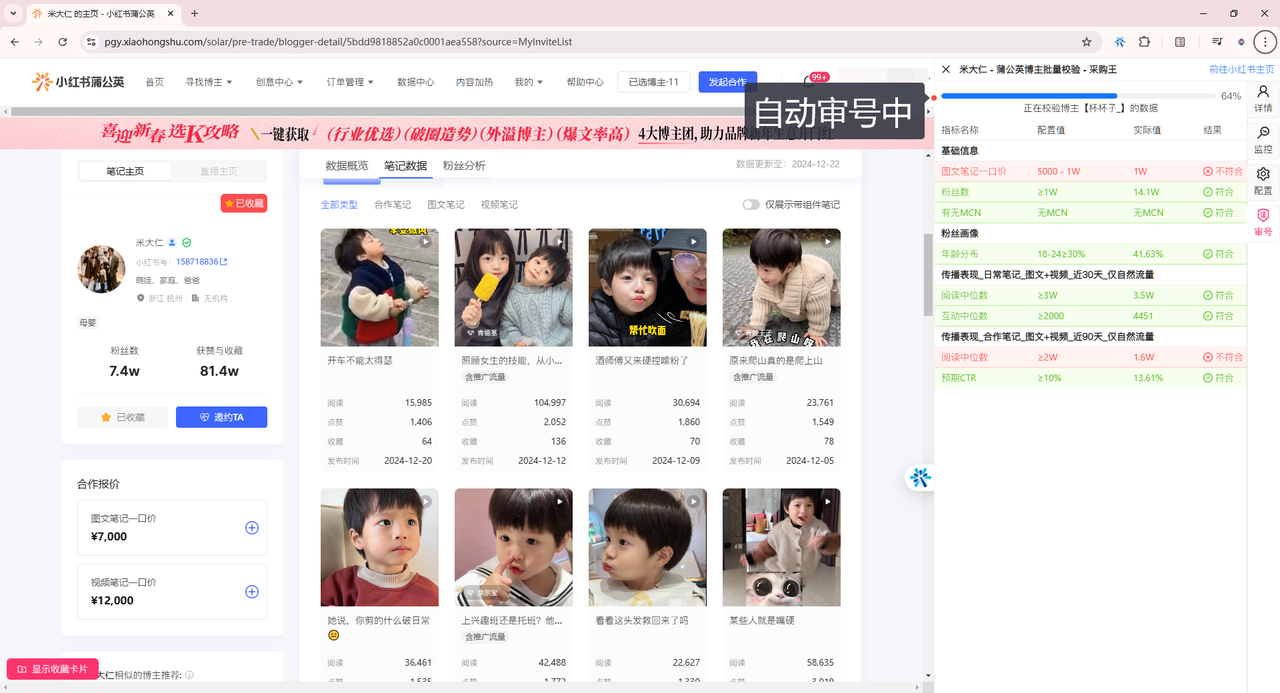Screen dimensions: 1280x693
Task: Add the 视频笔记一口价 with its plus icon
Action: [252, 592]
